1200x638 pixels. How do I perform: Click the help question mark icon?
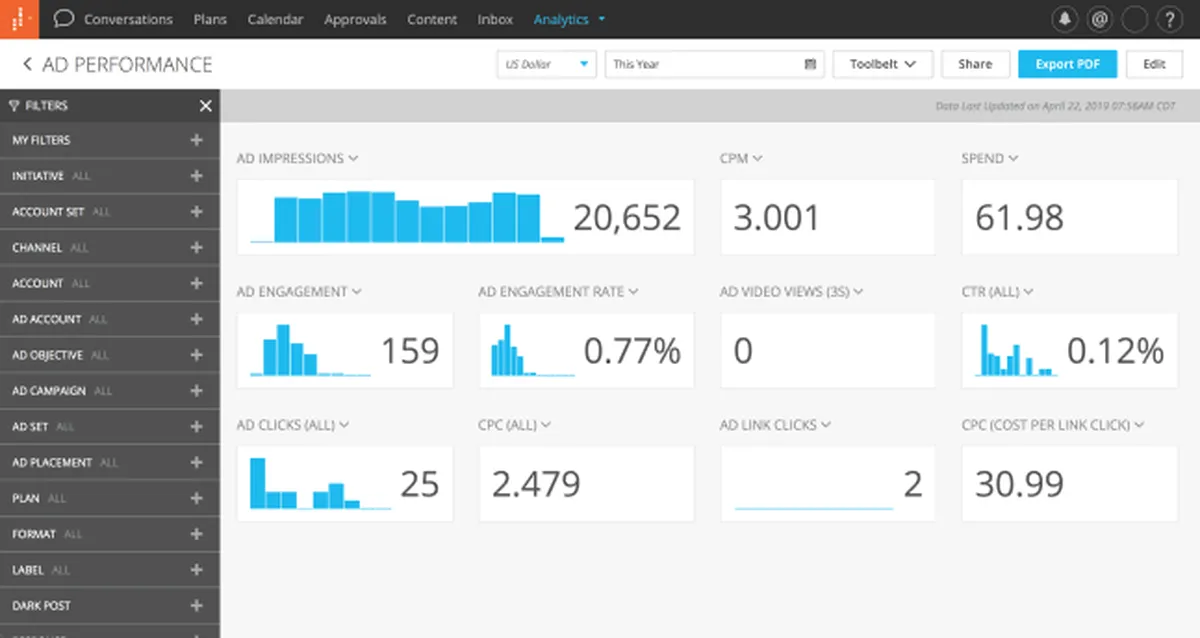[1168, 19]
